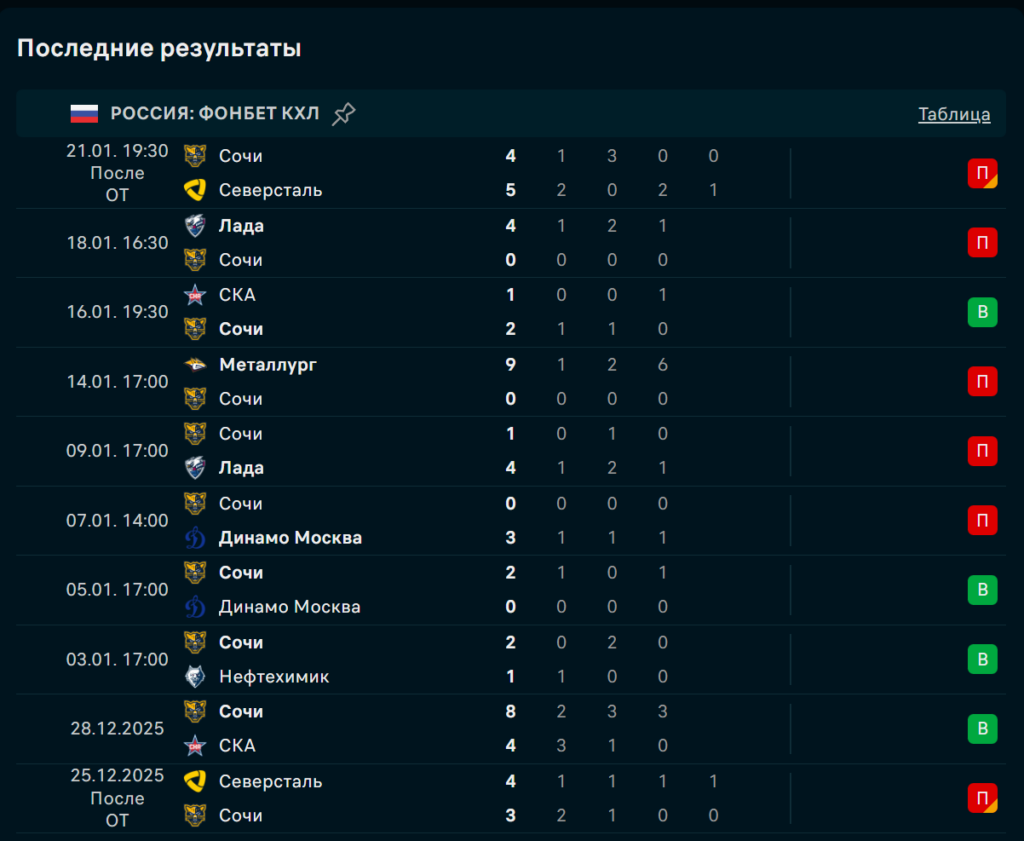
Task: Click the Северсталь logo in 21.01 match
Action: pyautogui.click(x=195, y=190)
